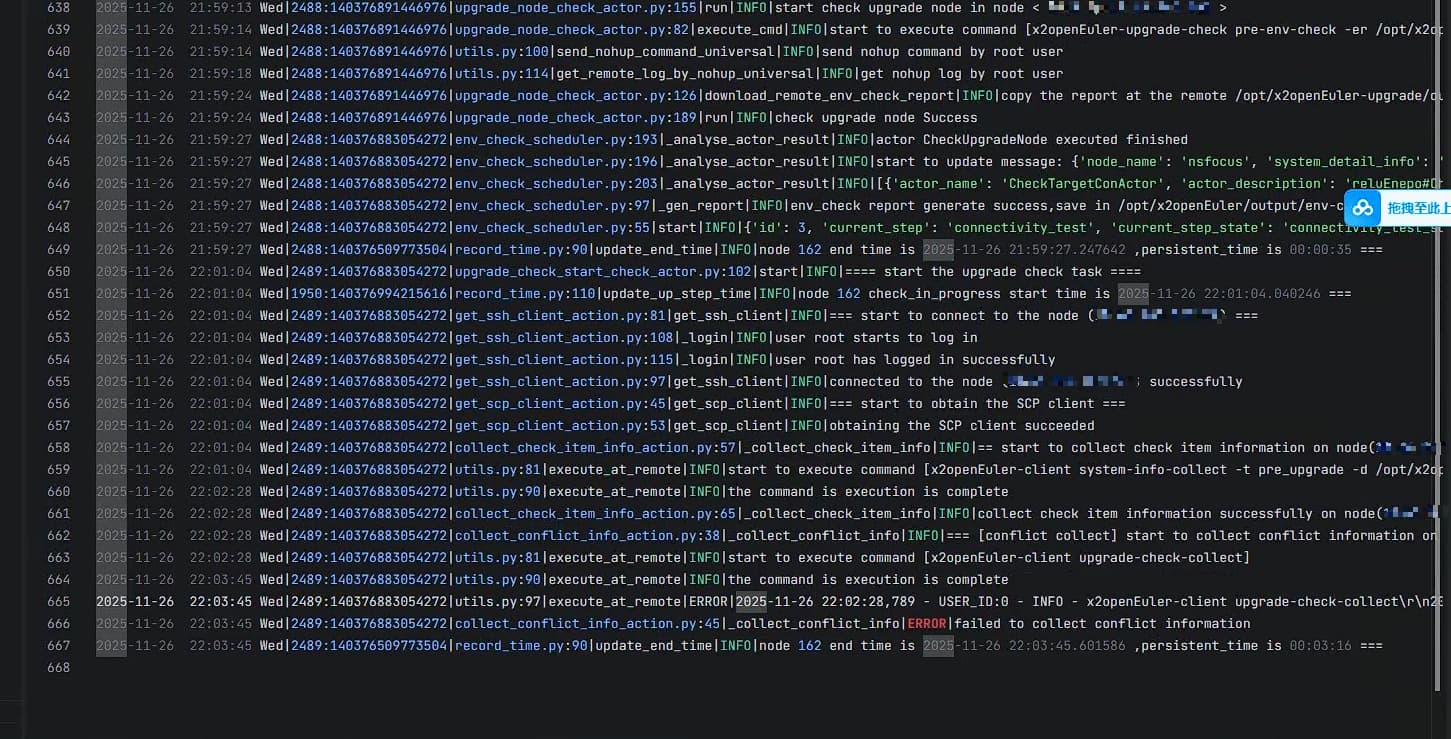Click the red ERROR label on line 666
The height and width of the screenshot is (739, 1451).
point(926,624)
